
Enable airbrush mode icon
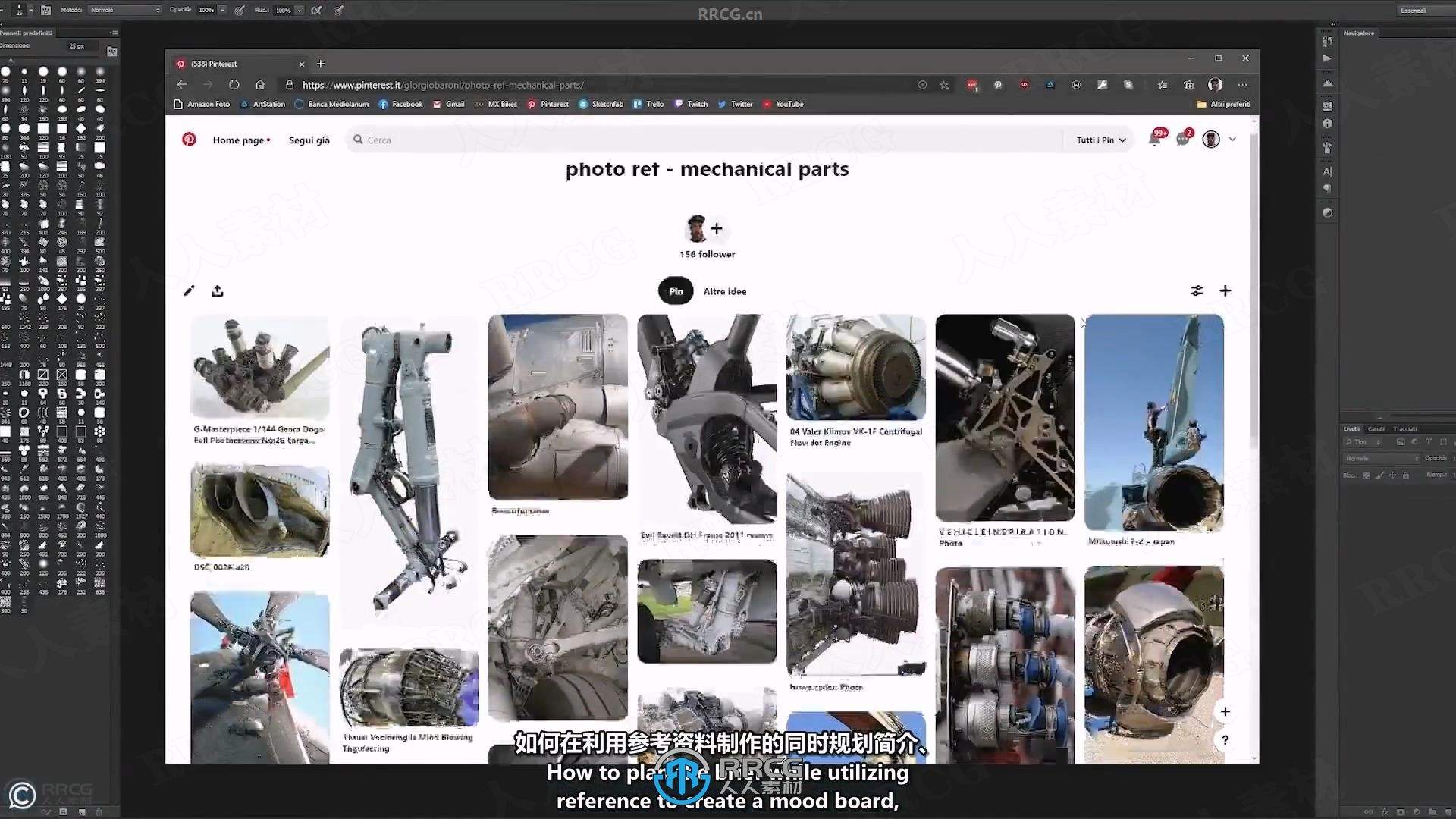point(316,10)
